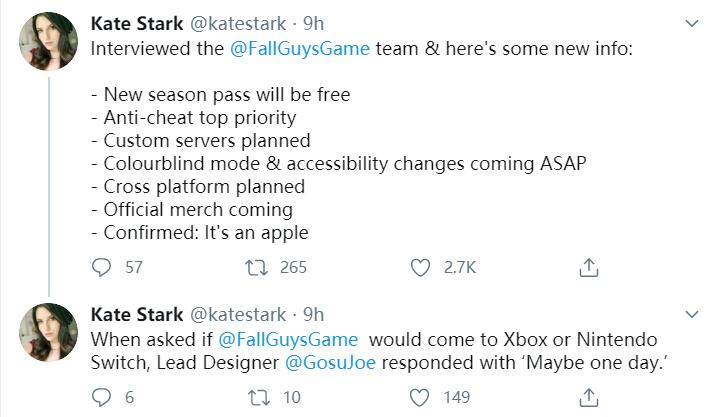Retweet the tweet with 10 retweets
This screenshot has width=716, height=417.
[x=258, y=398]
